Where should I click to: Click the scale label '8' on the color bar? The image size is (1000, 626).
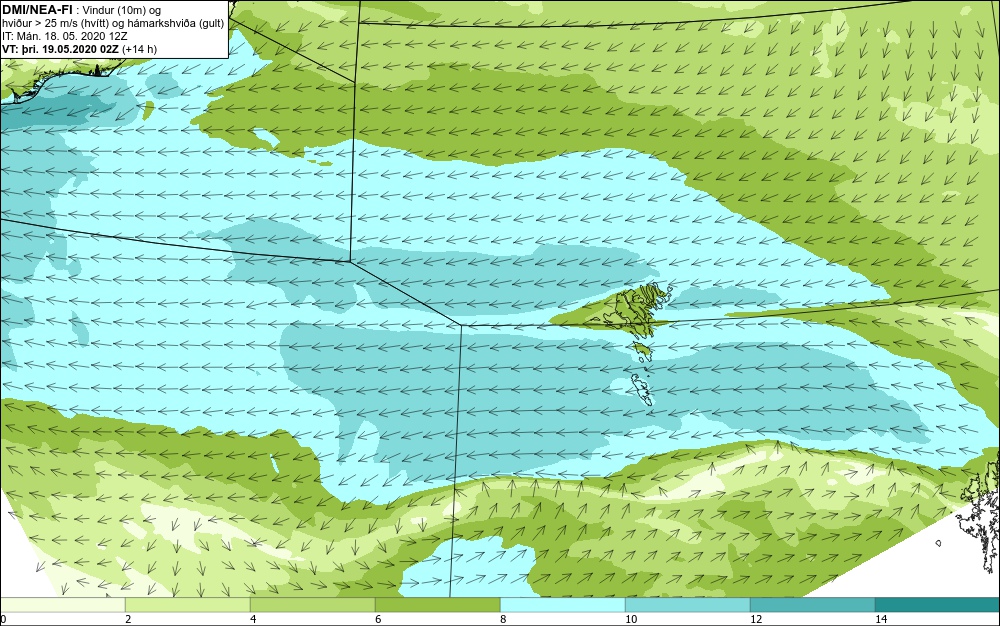(x=503, y=619)
